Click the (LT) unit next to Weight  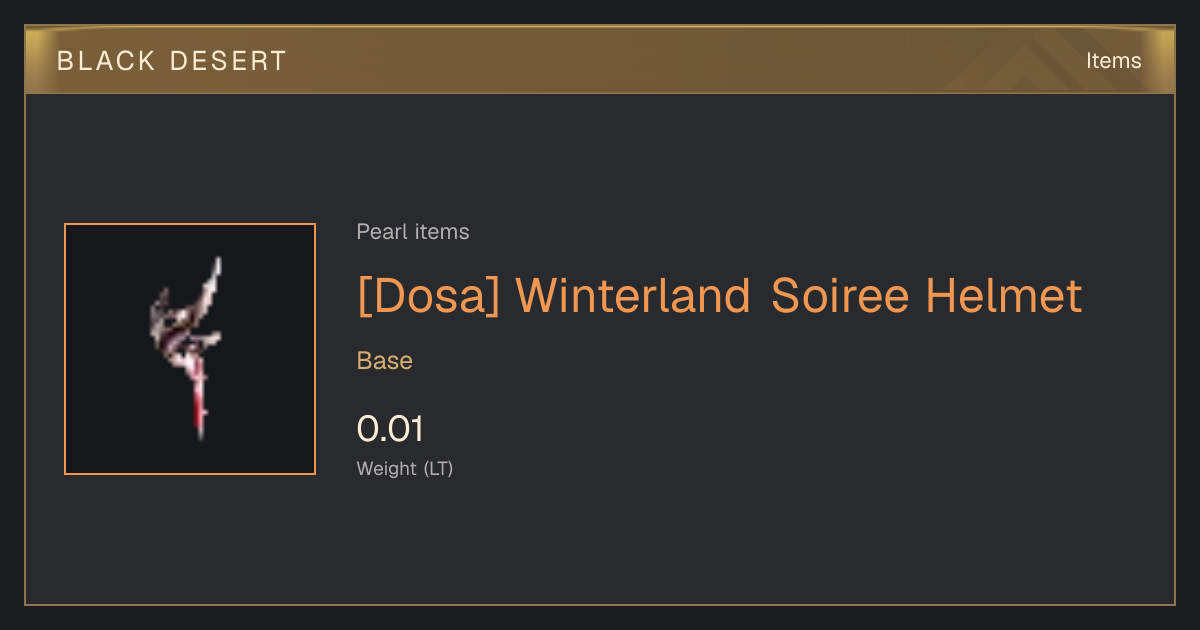[x=438, y=468]
